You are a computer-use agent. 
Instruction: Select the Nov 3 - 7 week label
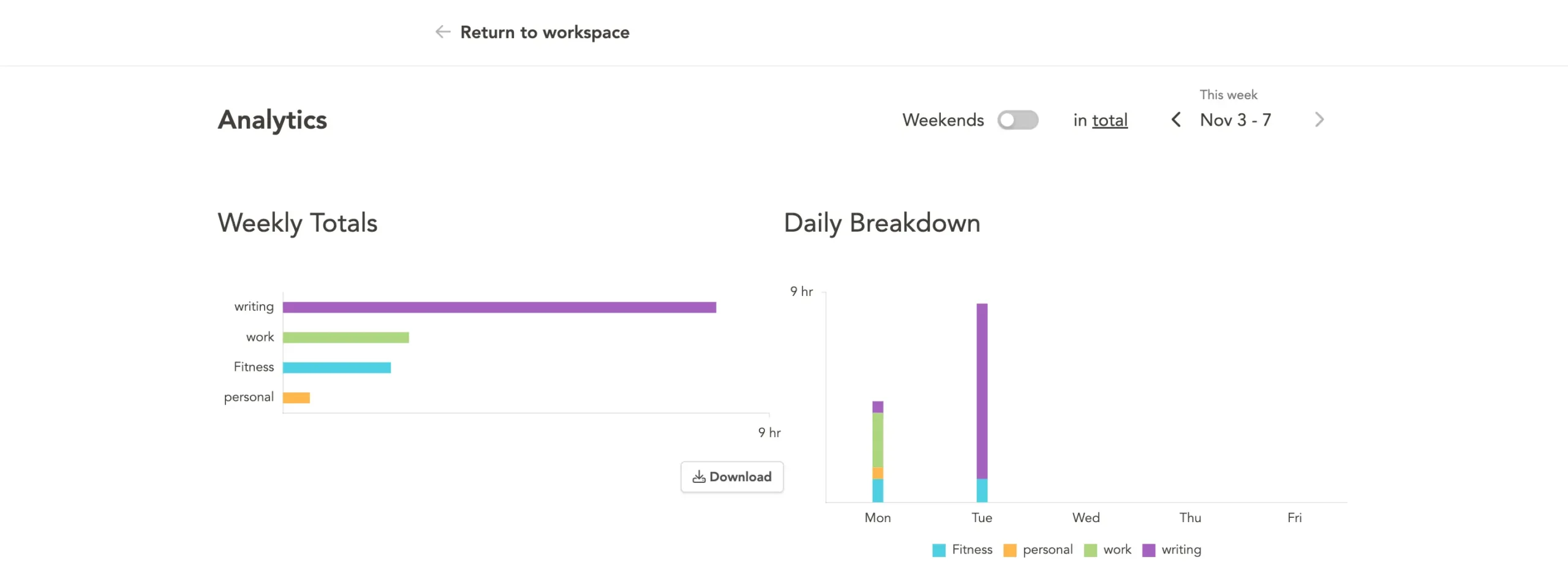[x=1235, y=120]
